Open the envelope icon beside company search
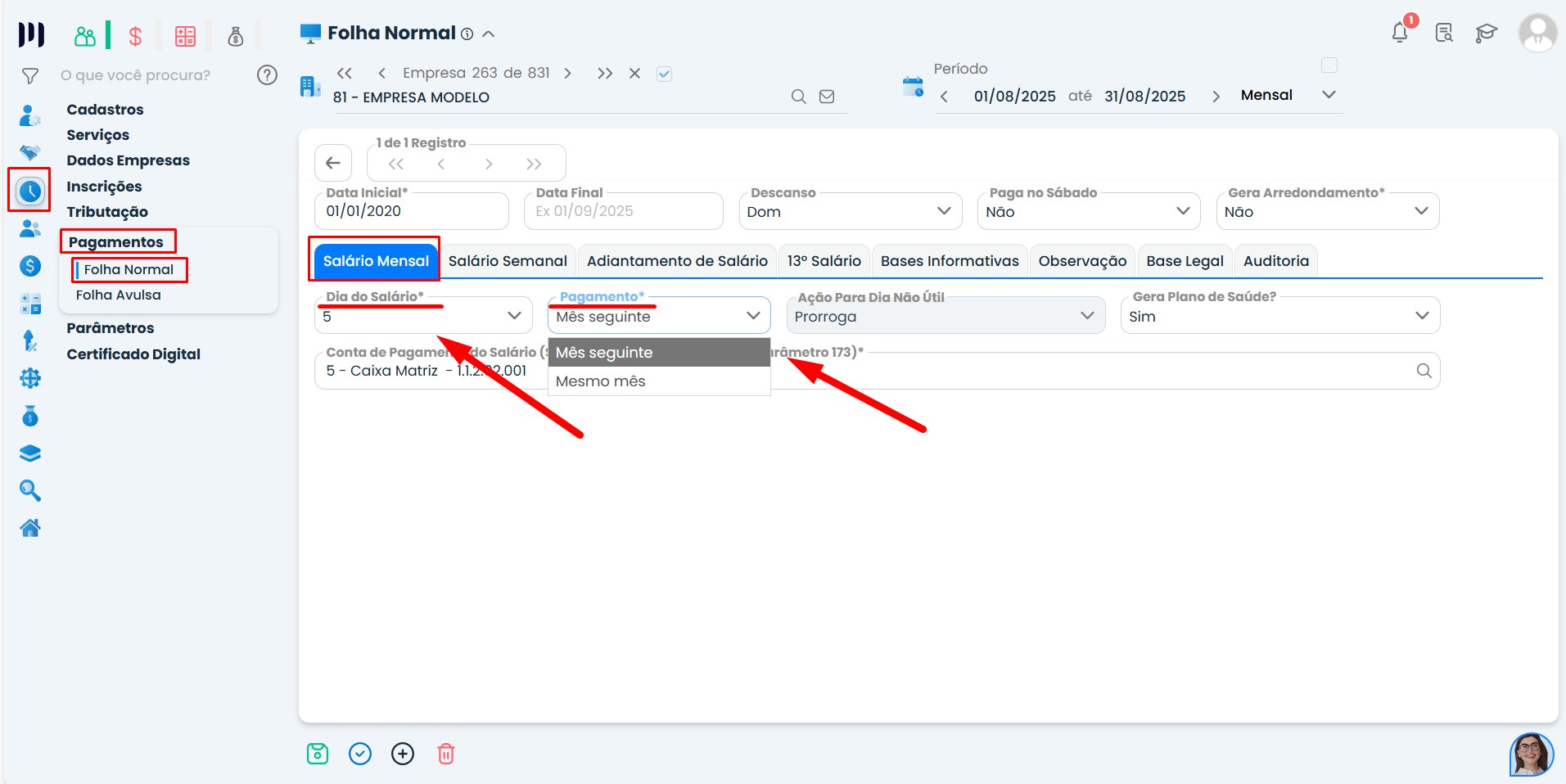The image size is (1566, 784). tap(826, 96)
